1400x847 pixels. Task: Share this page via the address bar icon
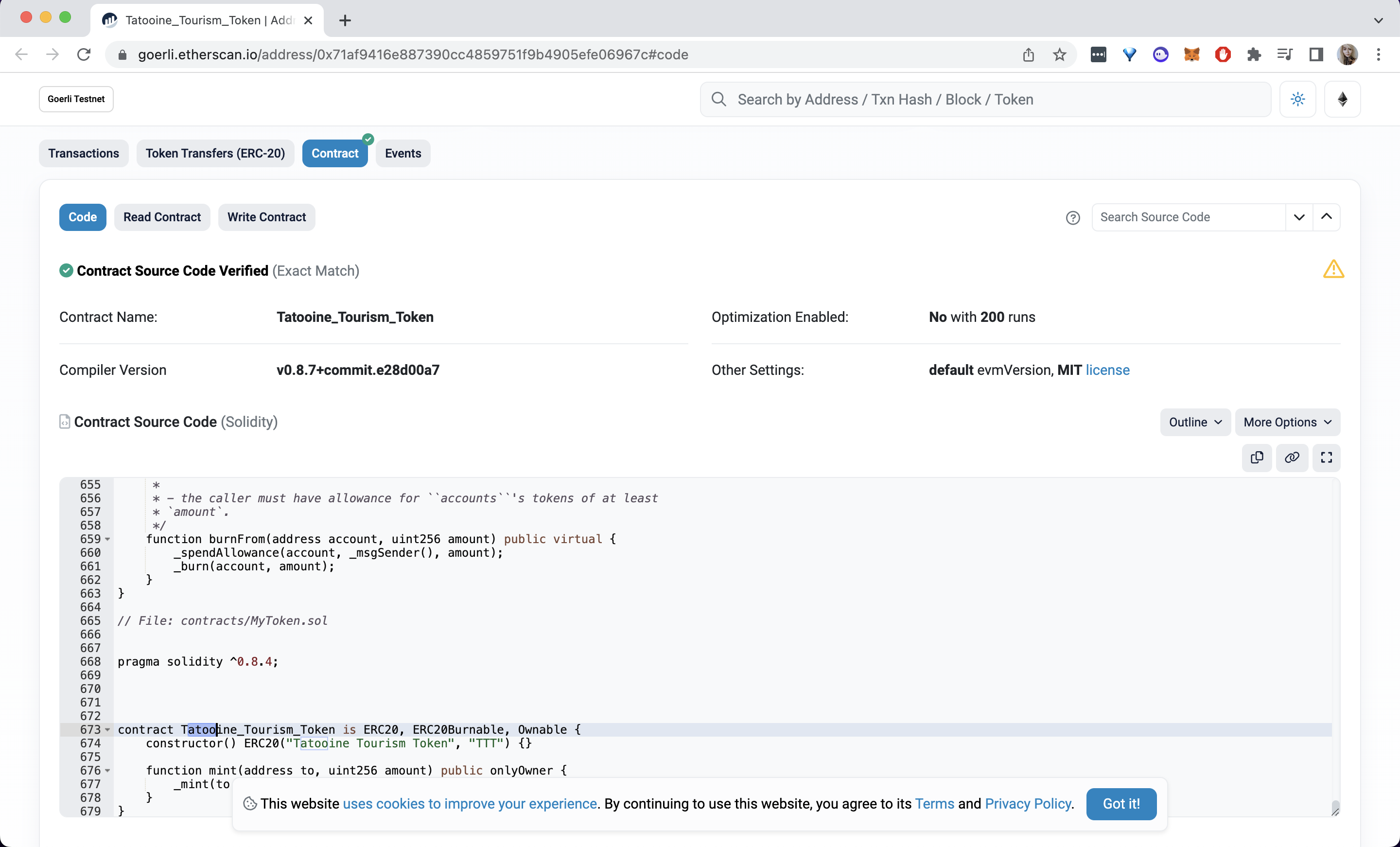coord(1028,54)
